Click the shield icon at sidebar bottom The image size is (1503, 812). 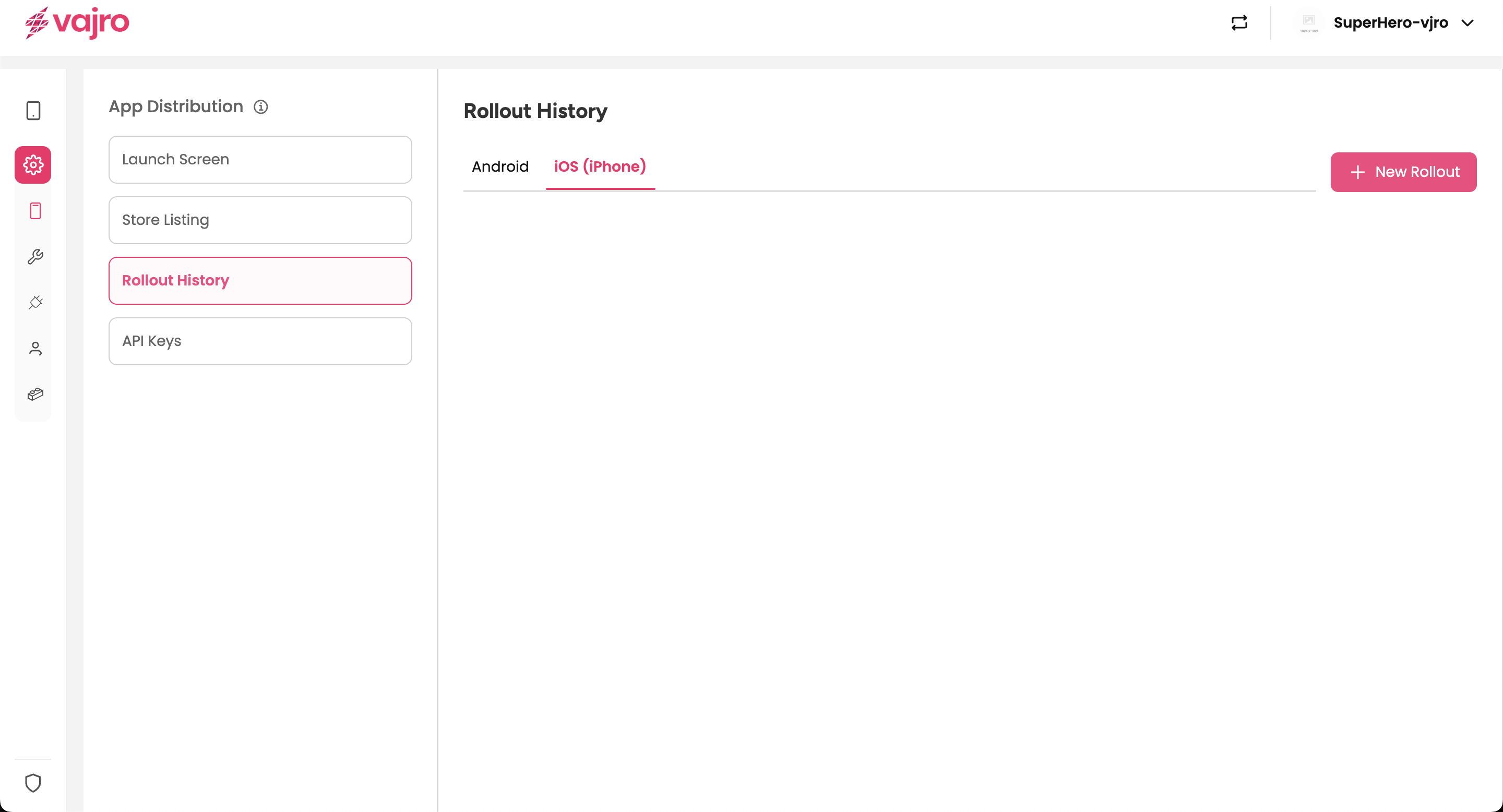click(x=33, y=783)
